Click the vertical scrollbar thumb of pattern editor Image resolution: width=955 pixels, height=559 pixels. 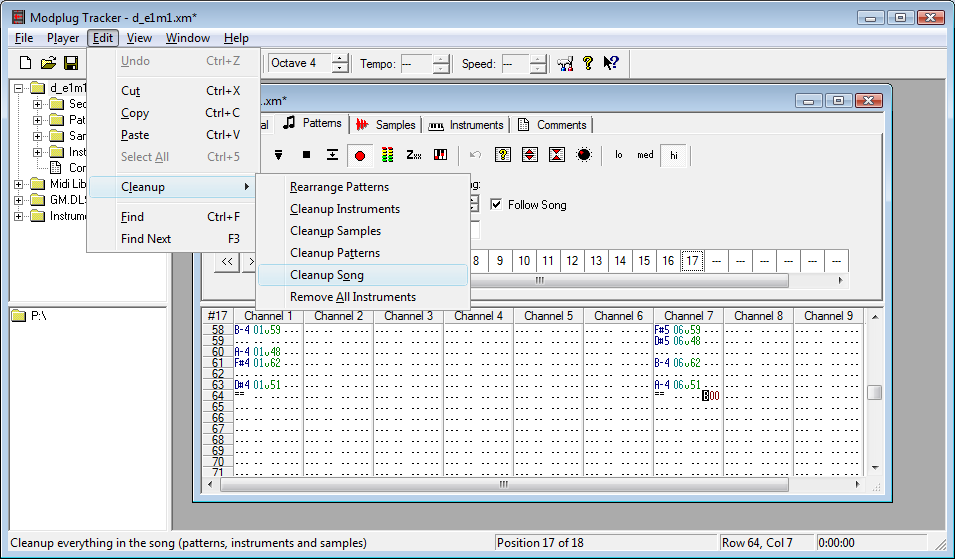point(875,392)
